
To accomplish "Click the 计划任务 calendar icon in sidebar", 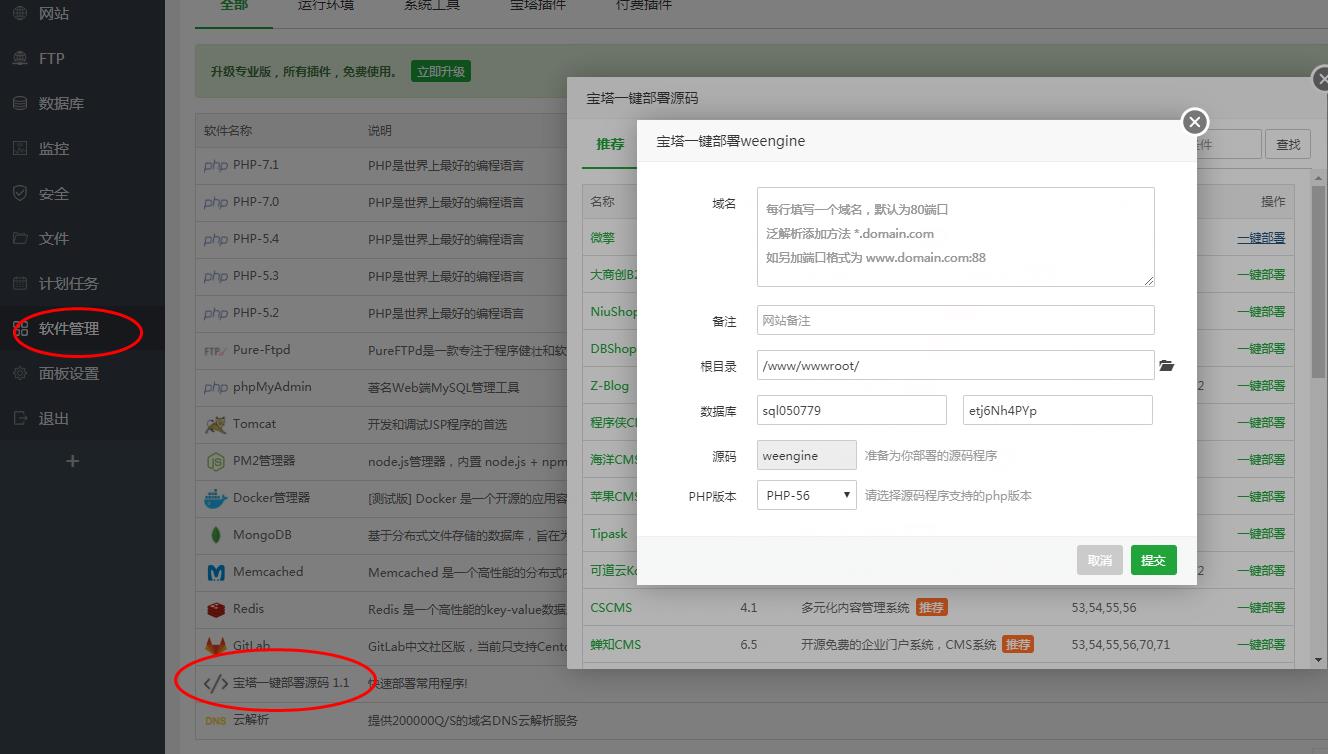I will [20, 283].
